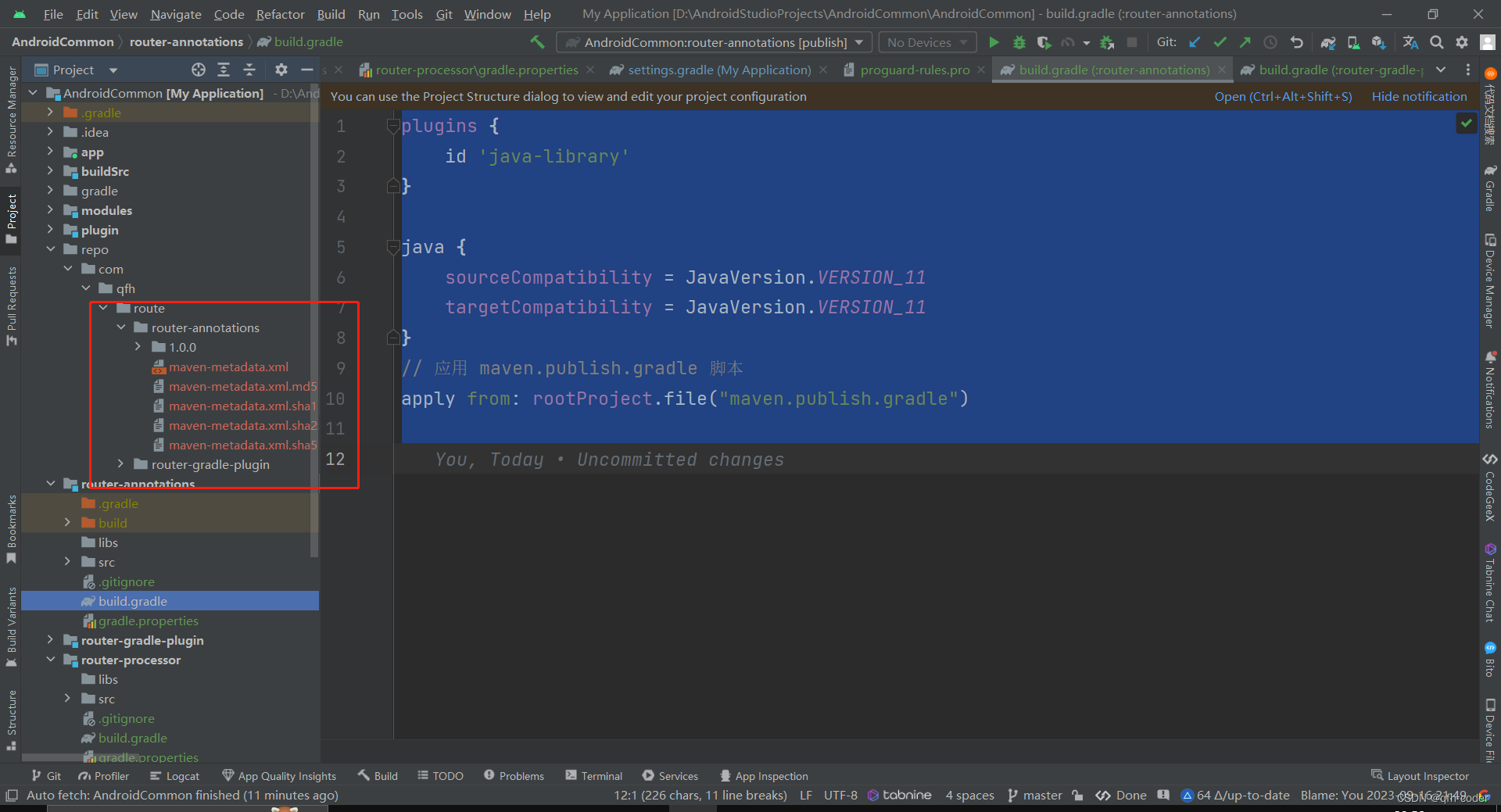Expand the 1.0.0 version folder
This screenshot has height=812, width=1501.
138,347
